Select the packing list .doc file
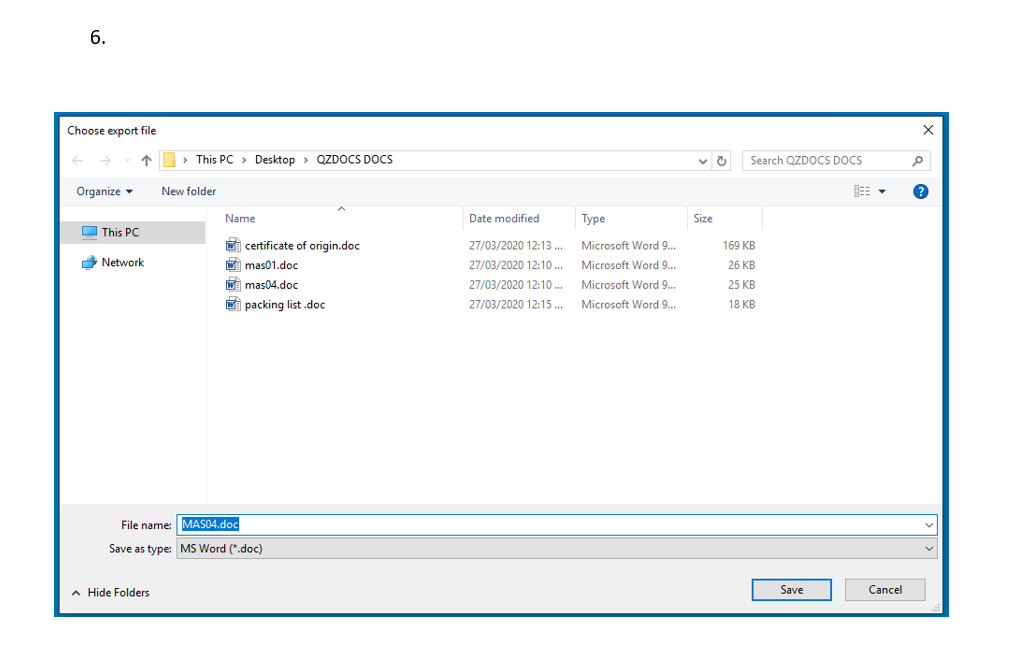Screen dimensions: 1036x658 [285, 305]
